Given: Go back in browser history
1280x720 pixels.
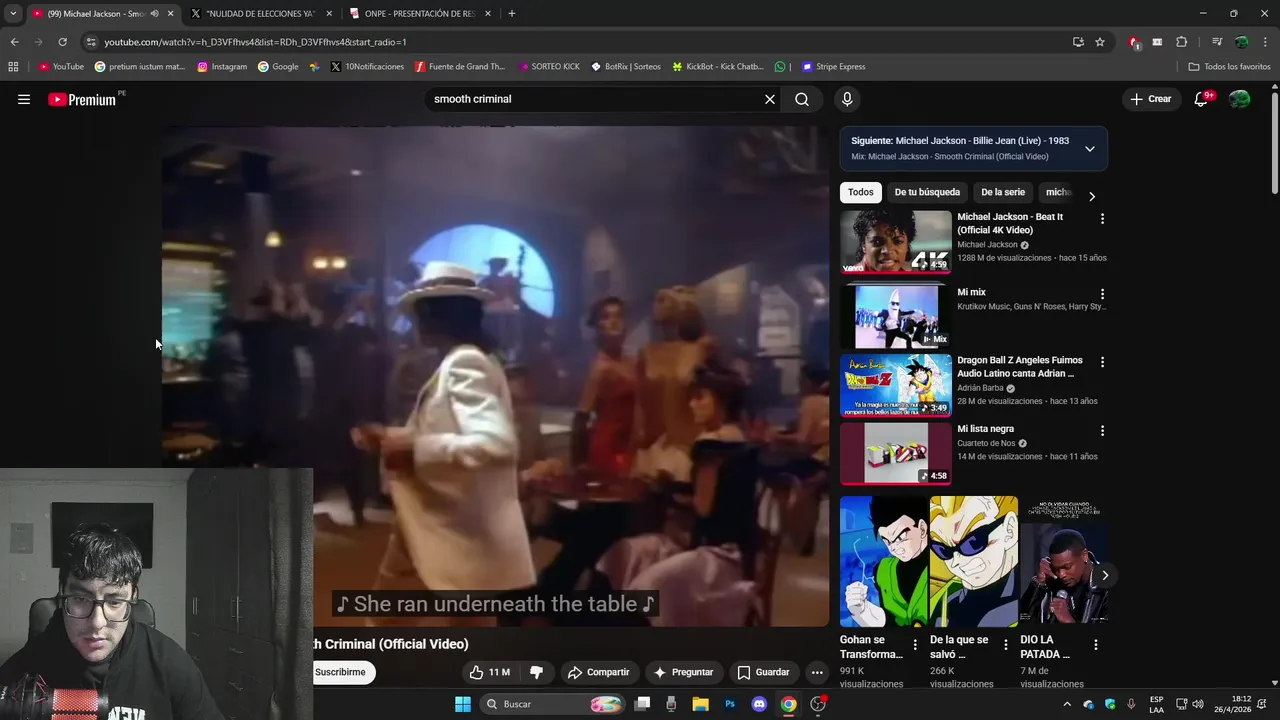Looking at the screenshot, I should point(14,42).
